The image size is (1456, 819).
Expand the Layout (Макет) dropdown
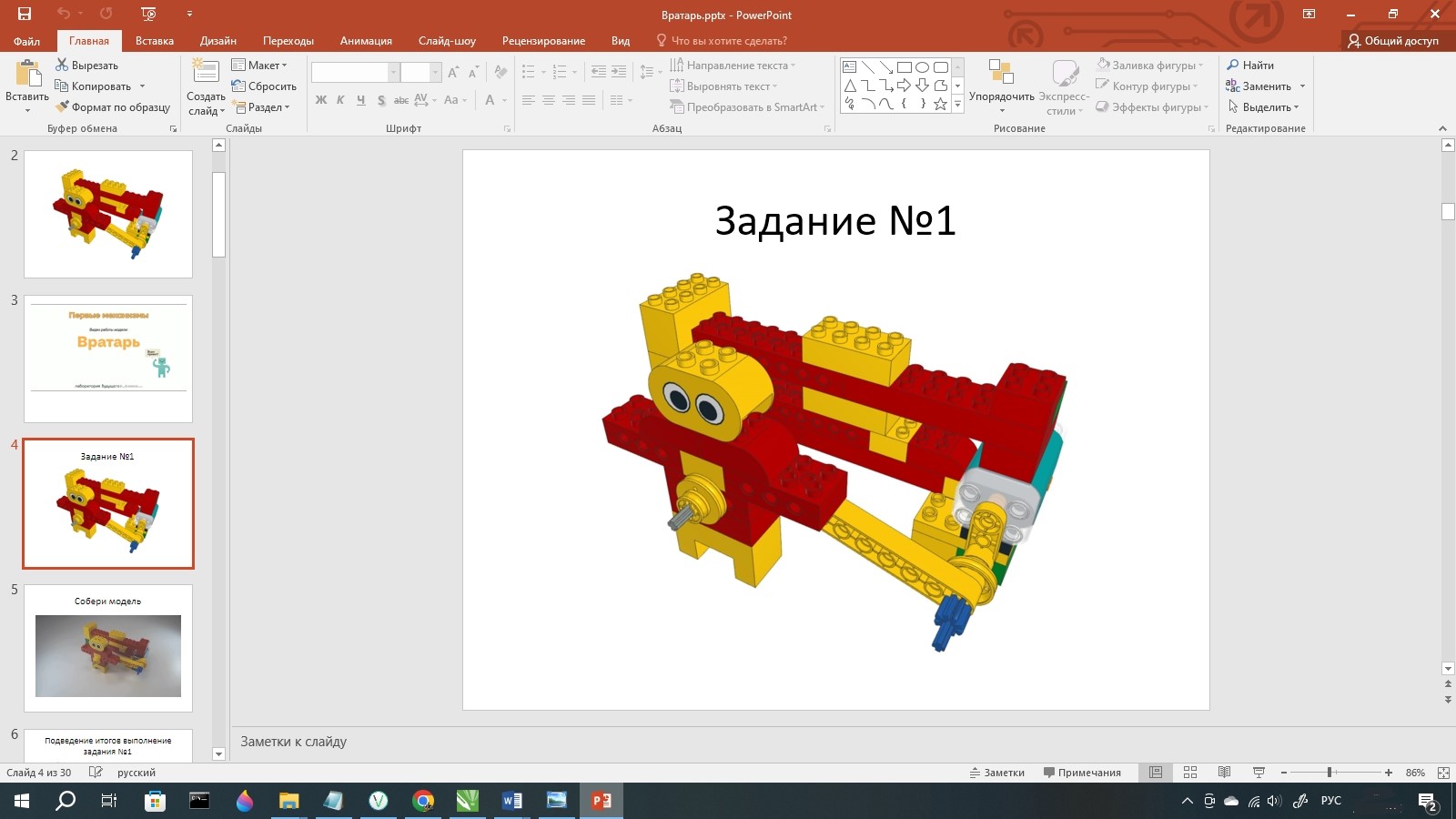click(260, 66)
